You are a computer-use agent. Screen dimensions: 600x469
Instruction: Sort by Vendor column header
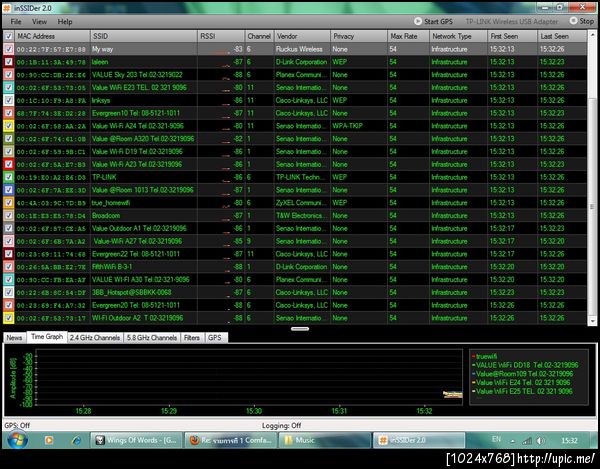coord(302,36)
